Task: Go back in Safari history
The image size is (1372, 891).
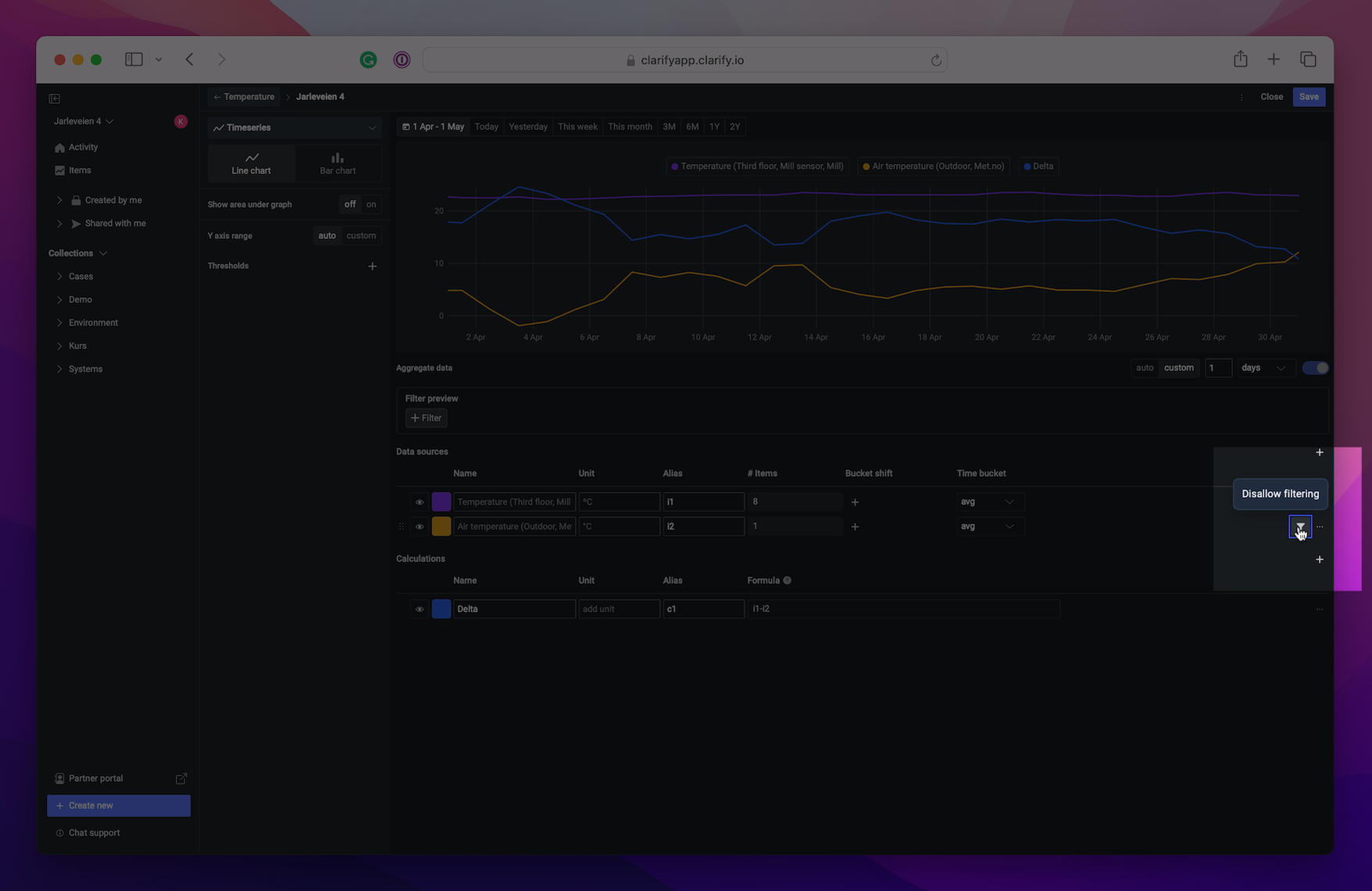Action: tap(190, 59)
